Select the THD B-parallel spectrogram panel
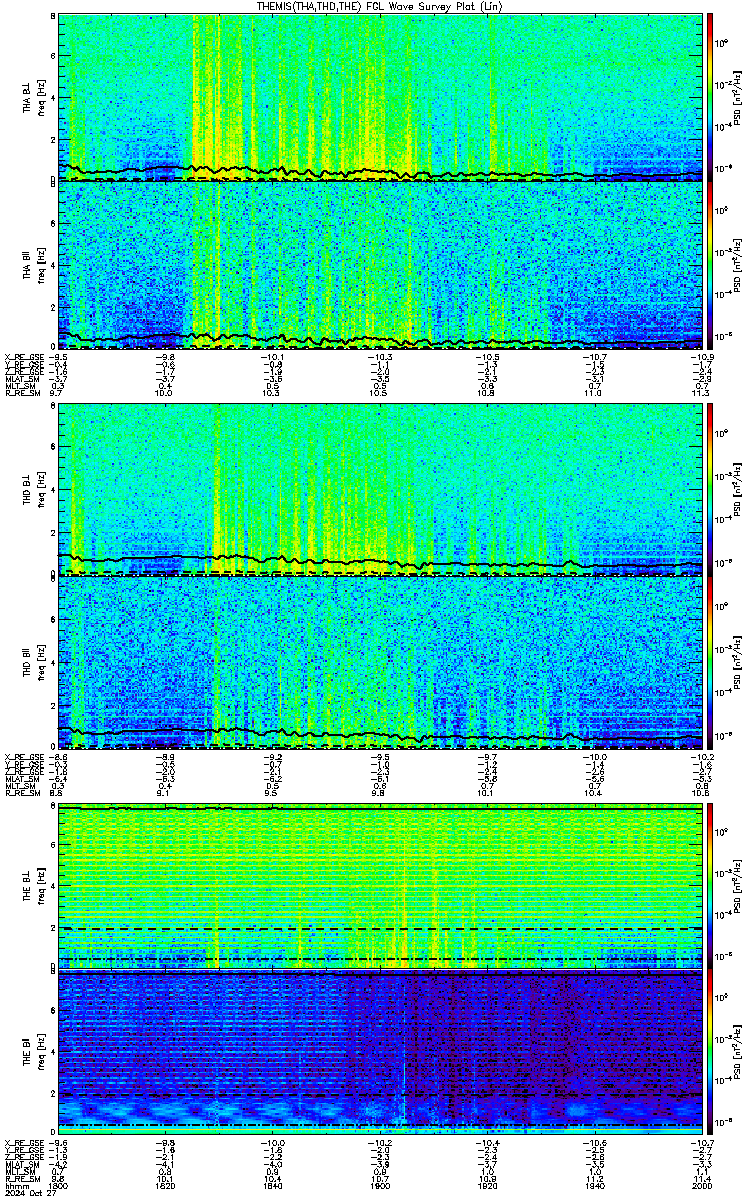750x1200 pixels. (x=381, y=662)
